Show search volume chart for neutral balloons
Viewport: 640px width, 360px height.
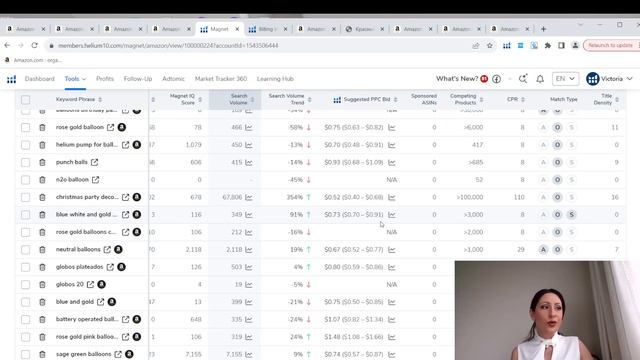[x=249, y=249]
